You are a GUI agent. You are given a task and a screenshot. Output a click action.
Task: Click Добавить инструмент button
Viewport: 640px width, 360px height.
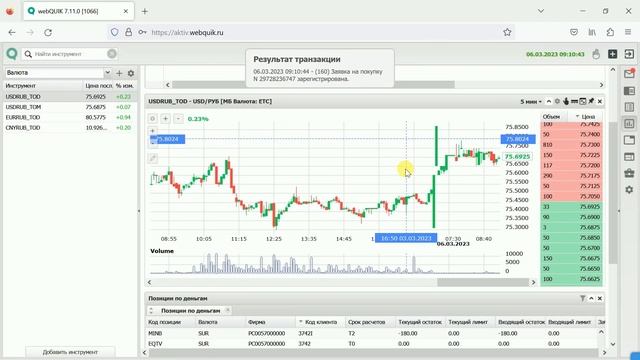[70, 352]
